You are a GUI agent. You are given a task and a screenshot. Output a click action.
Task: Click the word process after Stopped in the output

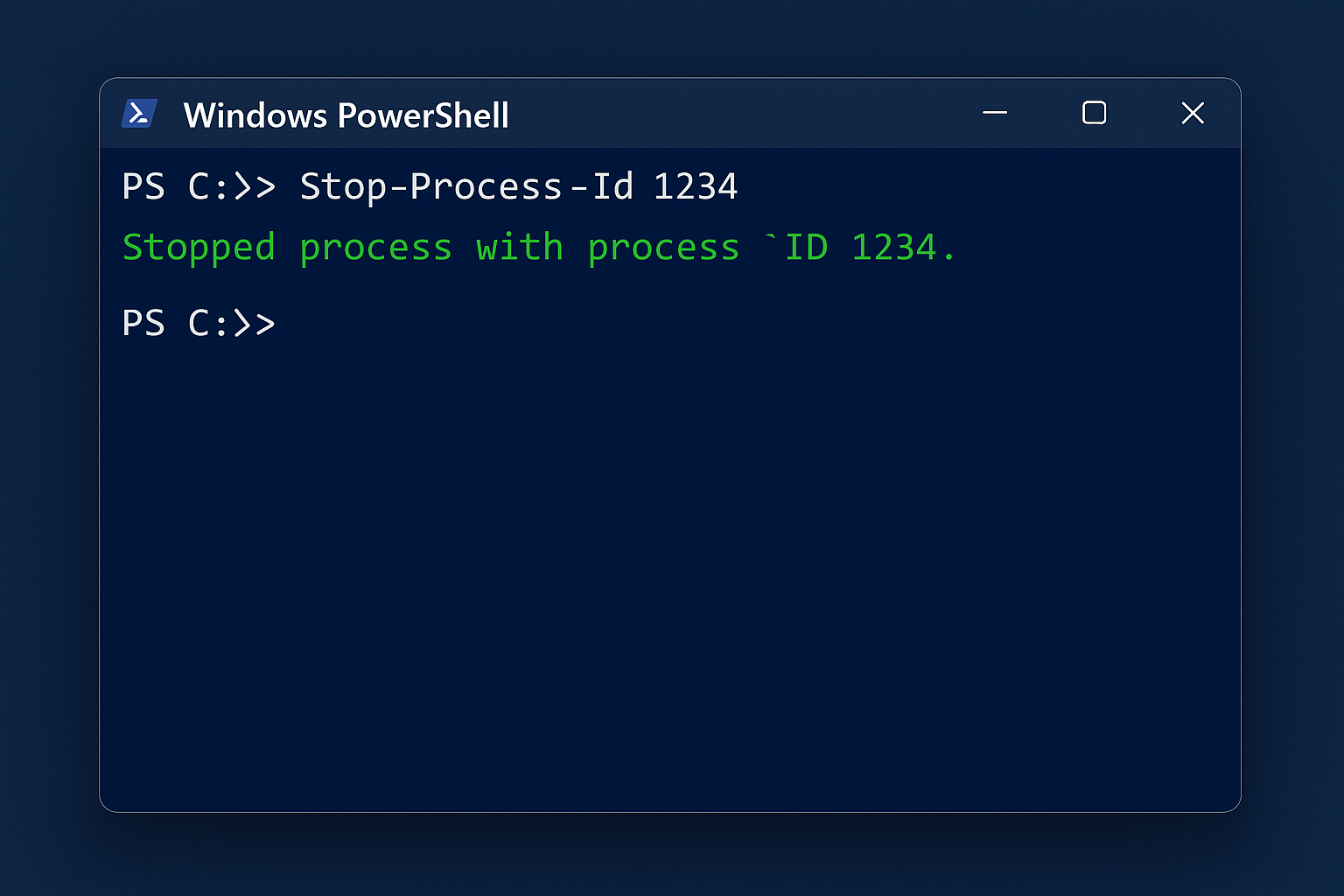376,247
